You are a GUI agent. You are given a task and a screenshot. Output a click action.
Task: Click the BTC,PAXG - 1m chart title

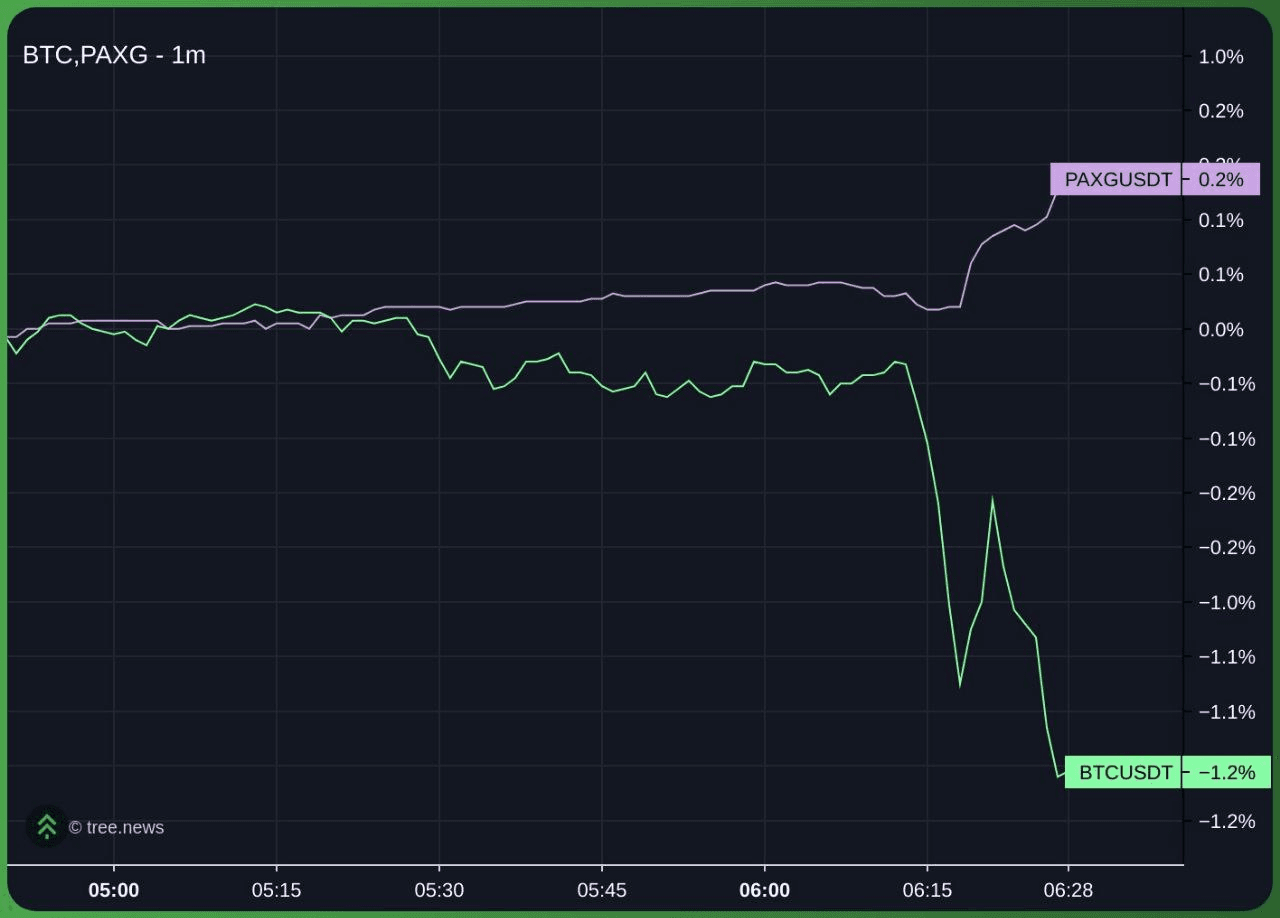pos(114,55)
